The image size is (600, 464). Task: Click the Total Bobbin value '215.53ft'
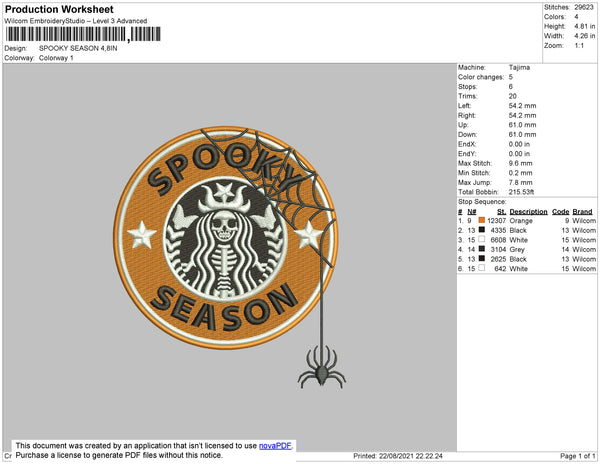pos(521,192)
